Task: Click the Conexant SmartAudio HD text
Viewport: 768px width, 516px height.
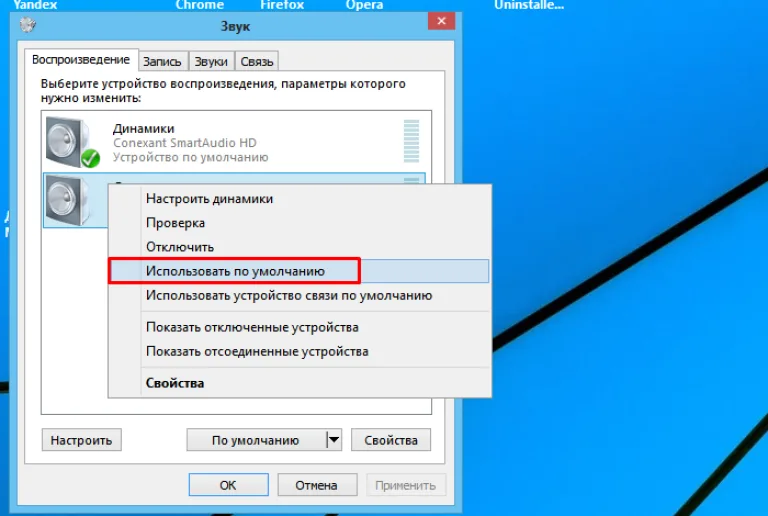Action: click(x=185, y=143)
